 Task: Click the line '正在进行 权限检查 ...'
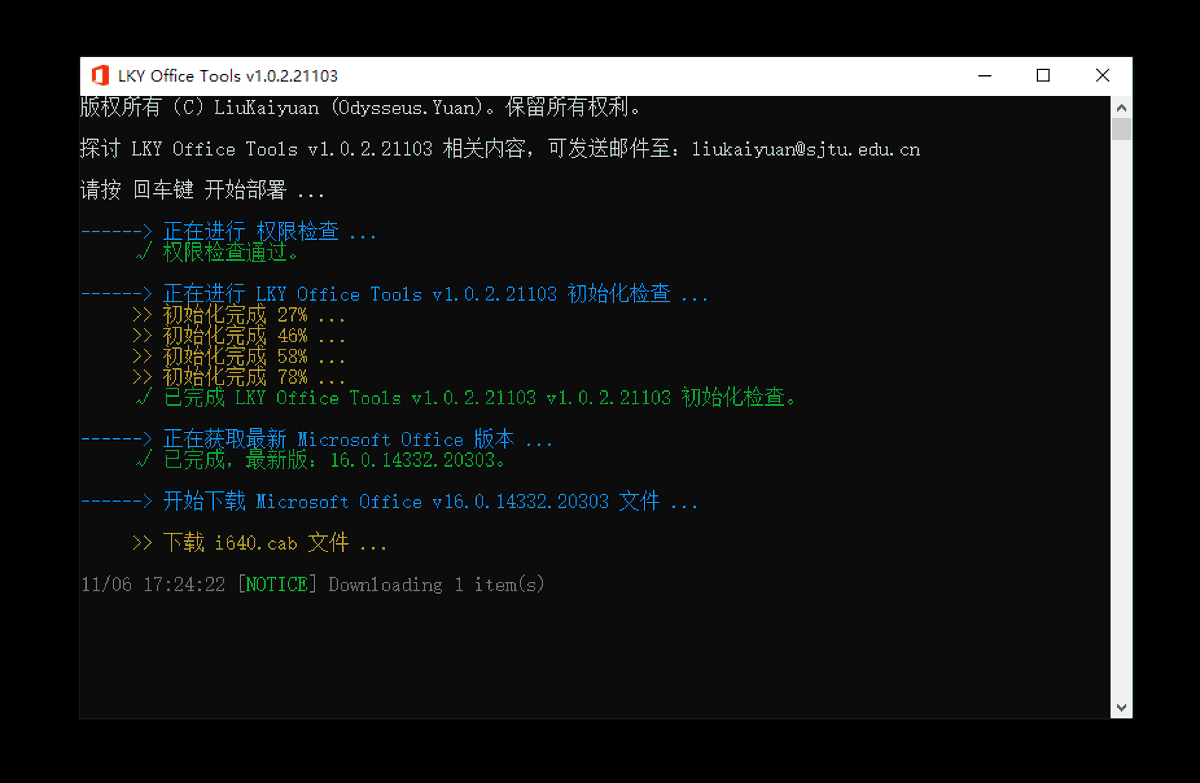(x=229, y=232)
